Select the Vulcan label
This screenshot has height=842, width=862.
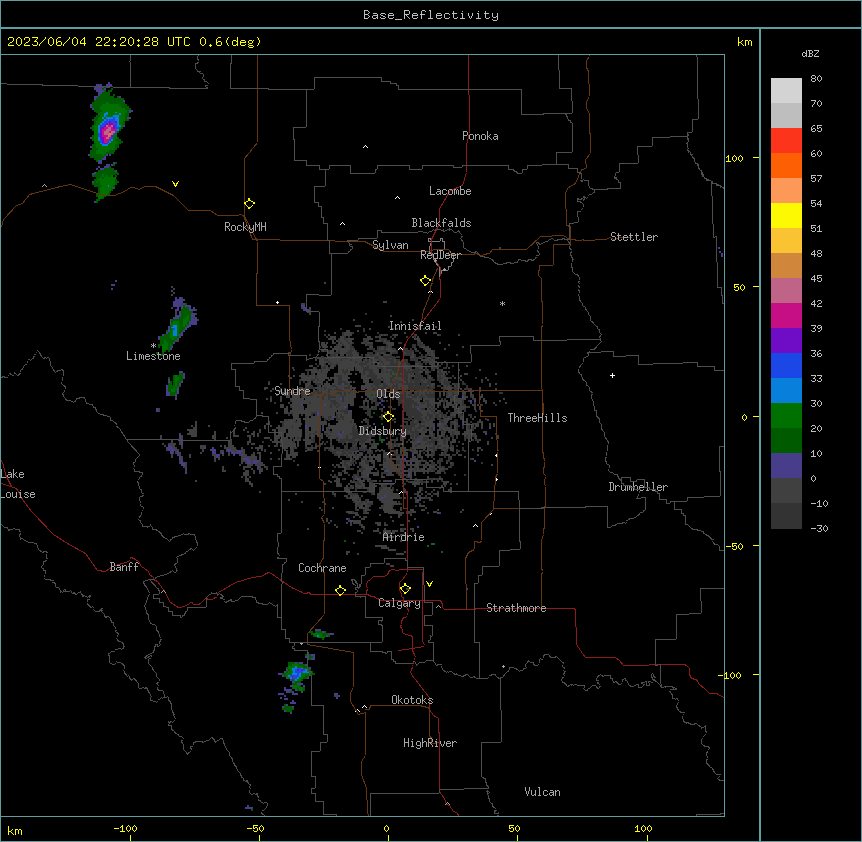tap(543, 792)
